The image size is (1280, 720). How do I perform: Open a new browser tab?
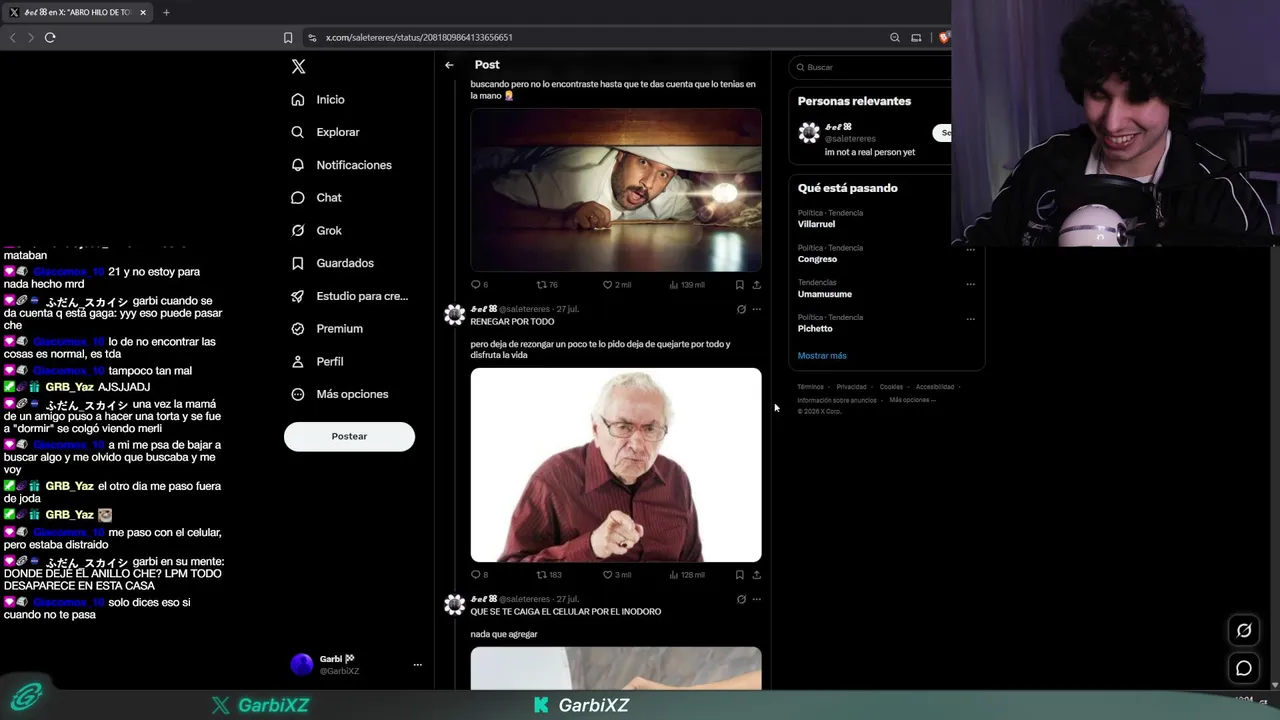point(166,12)
